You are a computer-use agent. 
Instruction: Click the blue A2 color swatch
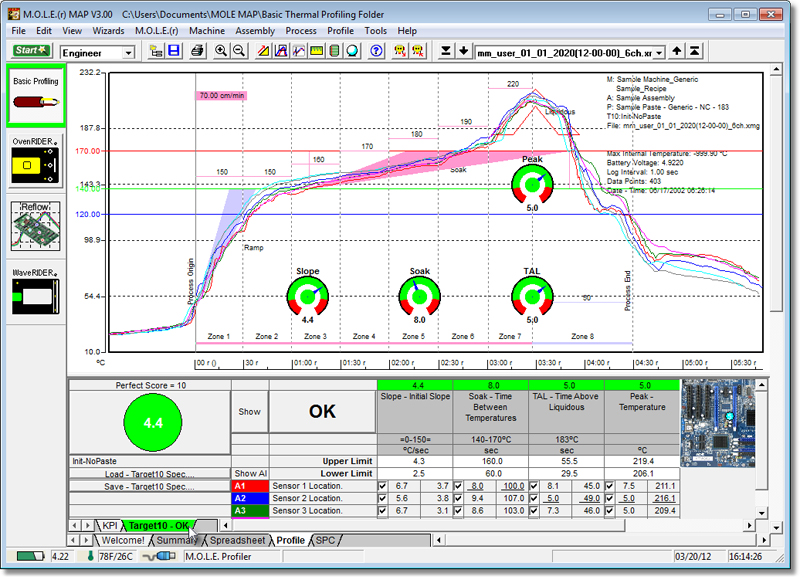click(x=250, y=498)
